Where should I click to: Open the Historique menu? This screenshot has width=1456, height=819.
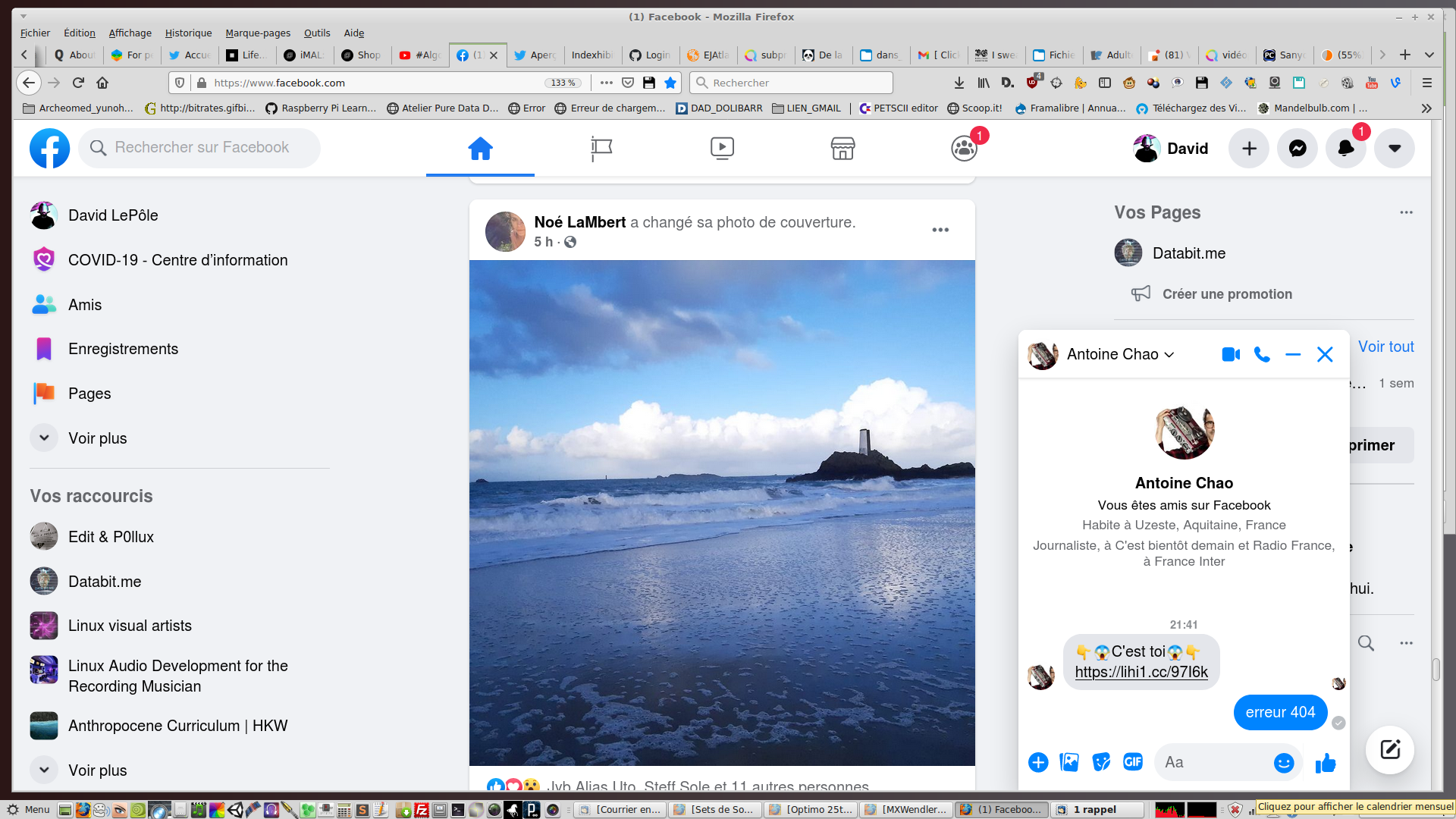188,33
